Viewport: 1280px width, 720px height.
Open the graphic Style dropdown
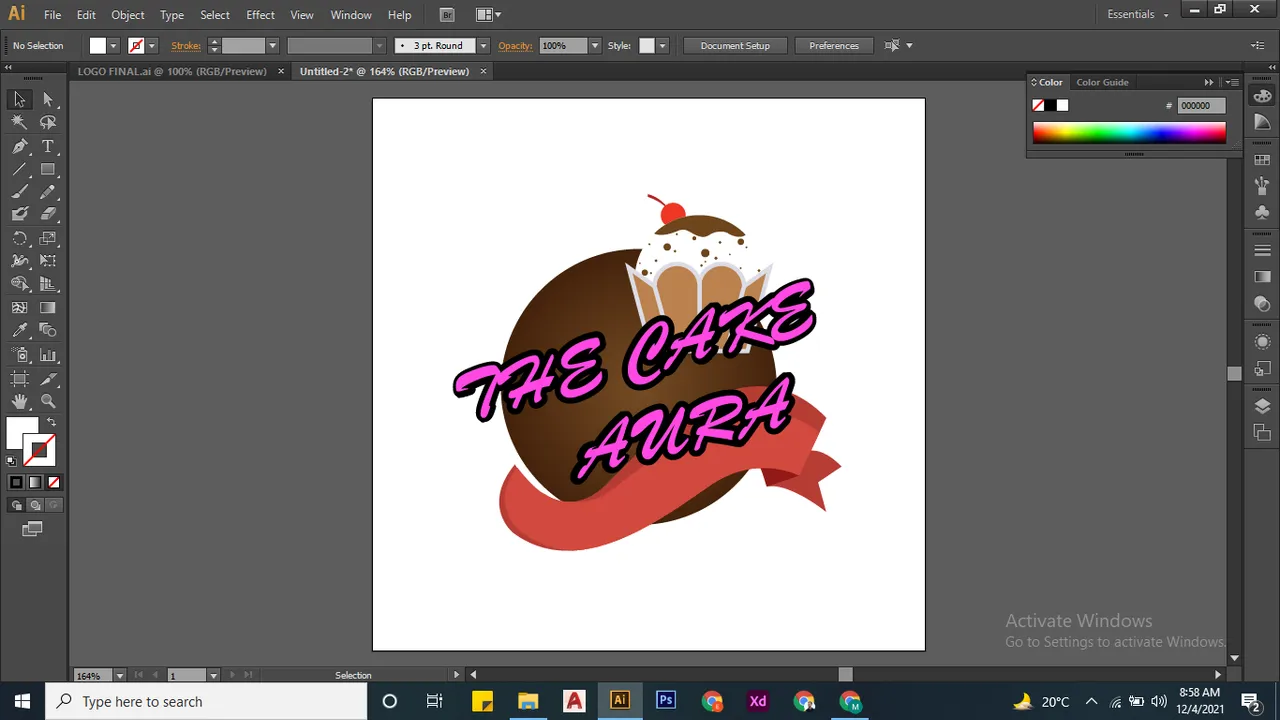pos(662,46)
